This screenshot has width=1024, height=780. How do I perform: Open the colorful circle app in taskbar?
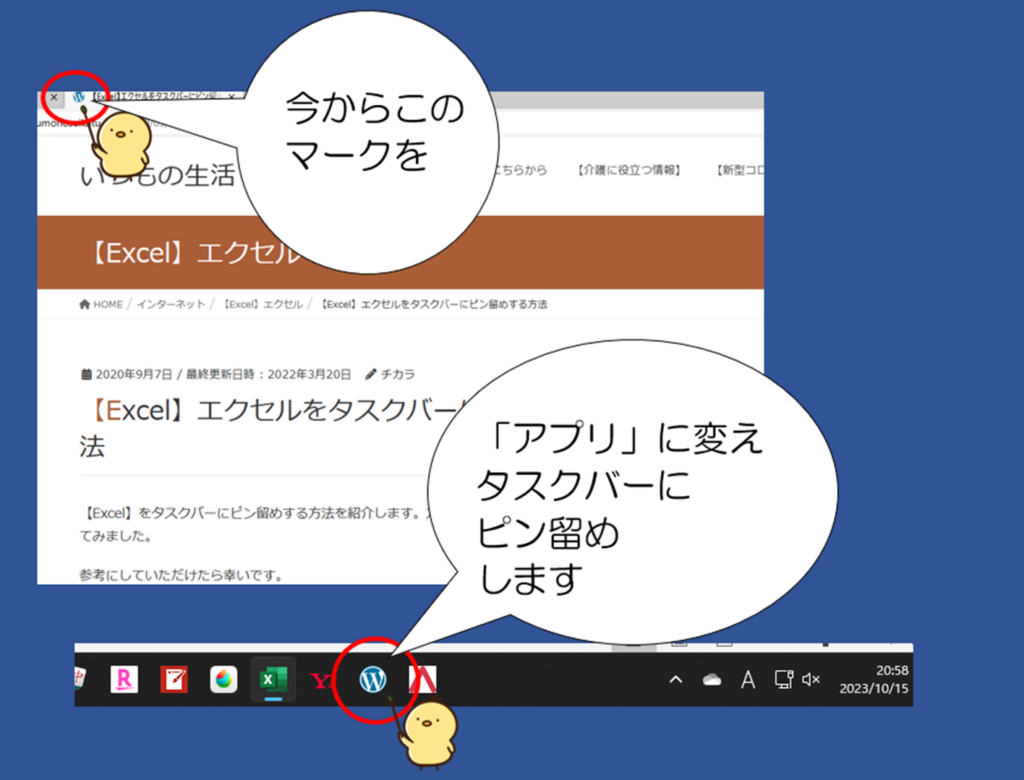tap(223, 680)
